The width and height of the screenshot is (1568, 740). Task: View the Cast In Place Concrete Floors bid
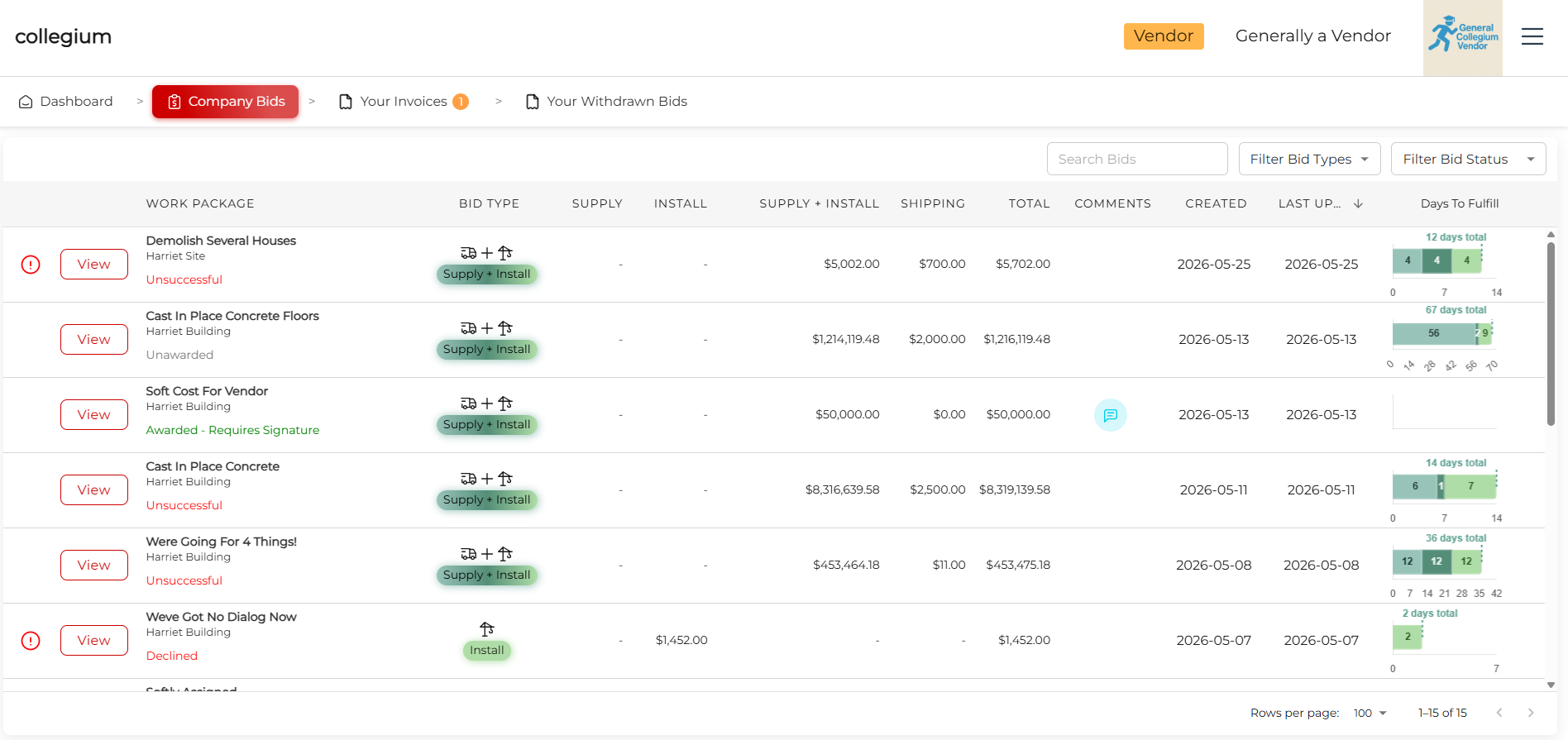[x=94, y=340]
